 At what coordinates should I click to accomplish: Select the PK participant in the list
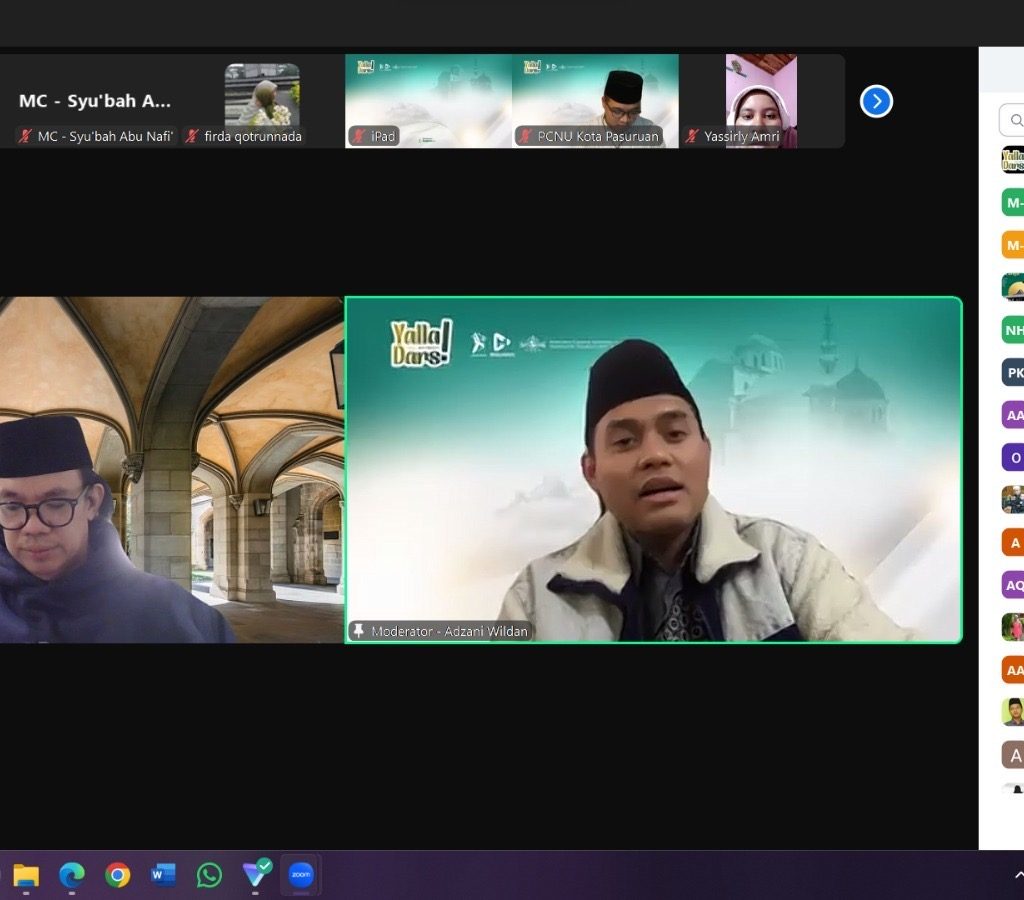point(1013,372)
